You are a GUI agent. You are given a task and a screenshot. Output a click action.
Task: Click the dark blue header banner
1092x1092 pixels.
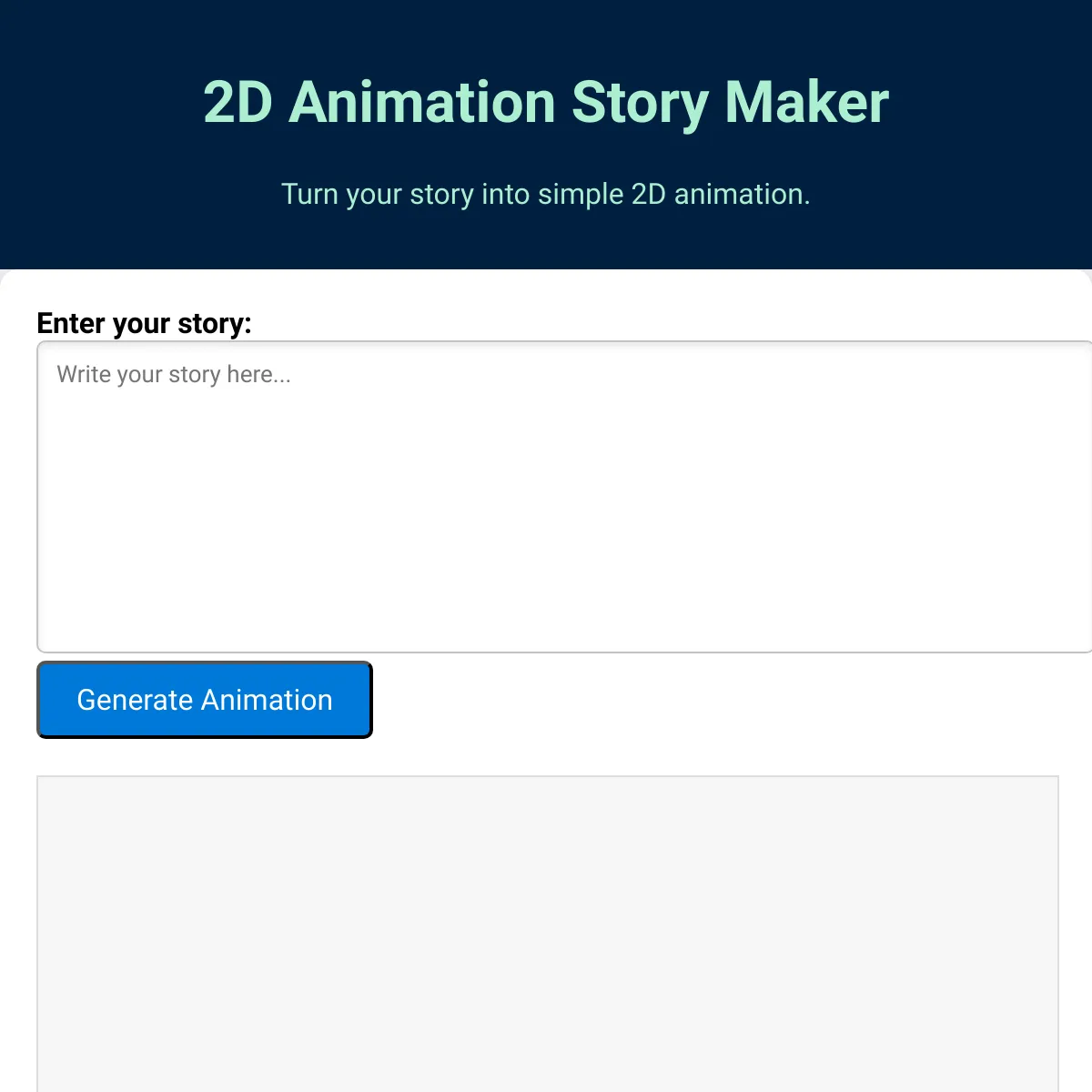click(546, 241)
